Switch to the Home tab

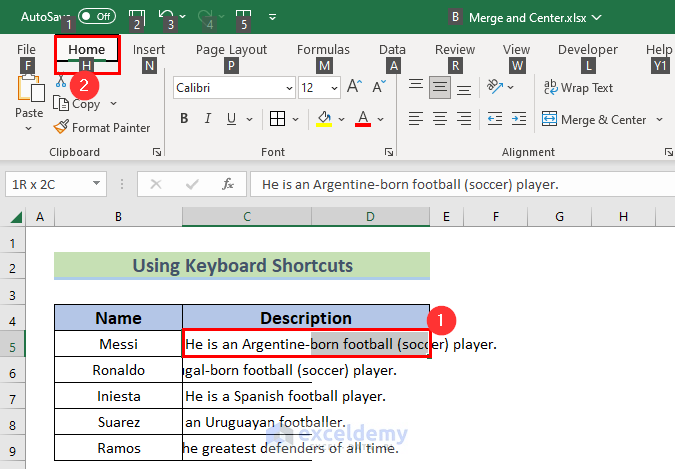[87, 50]
